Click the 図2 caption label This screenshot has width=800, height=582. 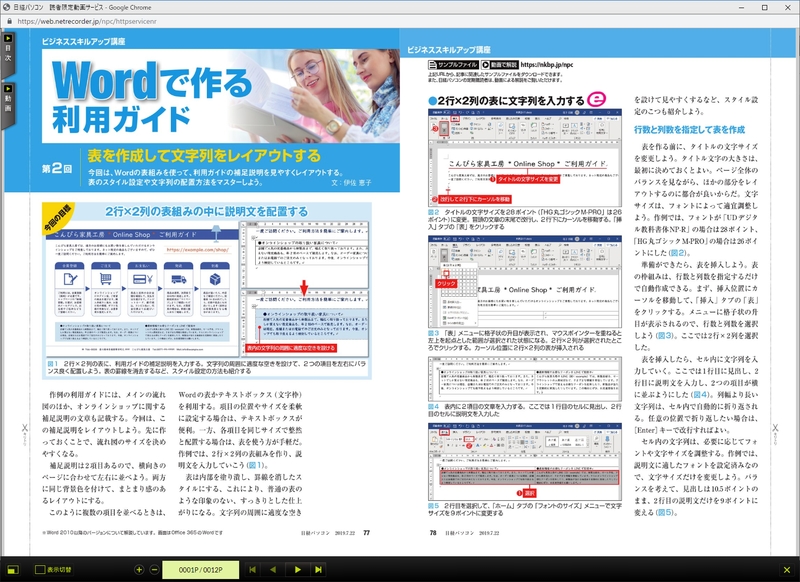pyautogui.click(x=433, y=212)
